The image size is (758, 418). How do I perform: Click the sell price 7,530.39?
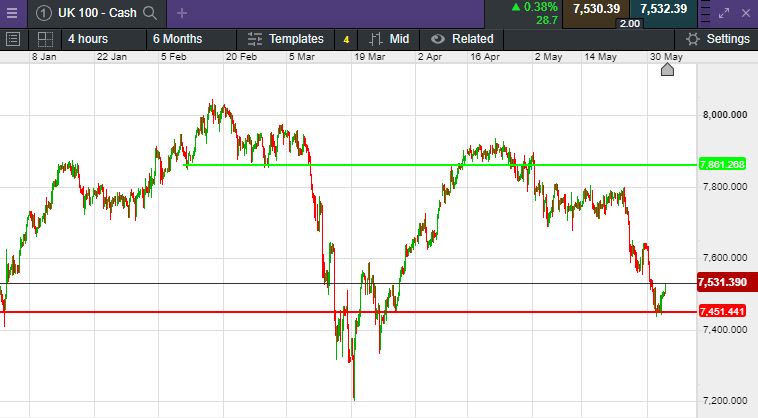(x=596, y=9)
